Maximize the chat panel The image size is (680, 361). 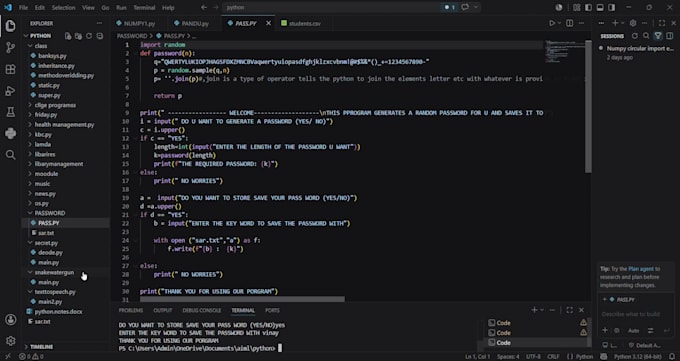tap(662, 23)
